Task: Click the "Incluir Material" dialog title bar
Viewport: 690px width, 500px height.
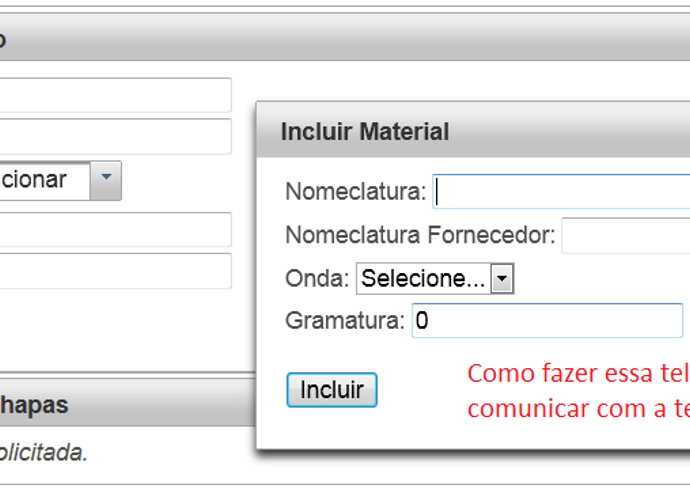Action: (473, 132)
